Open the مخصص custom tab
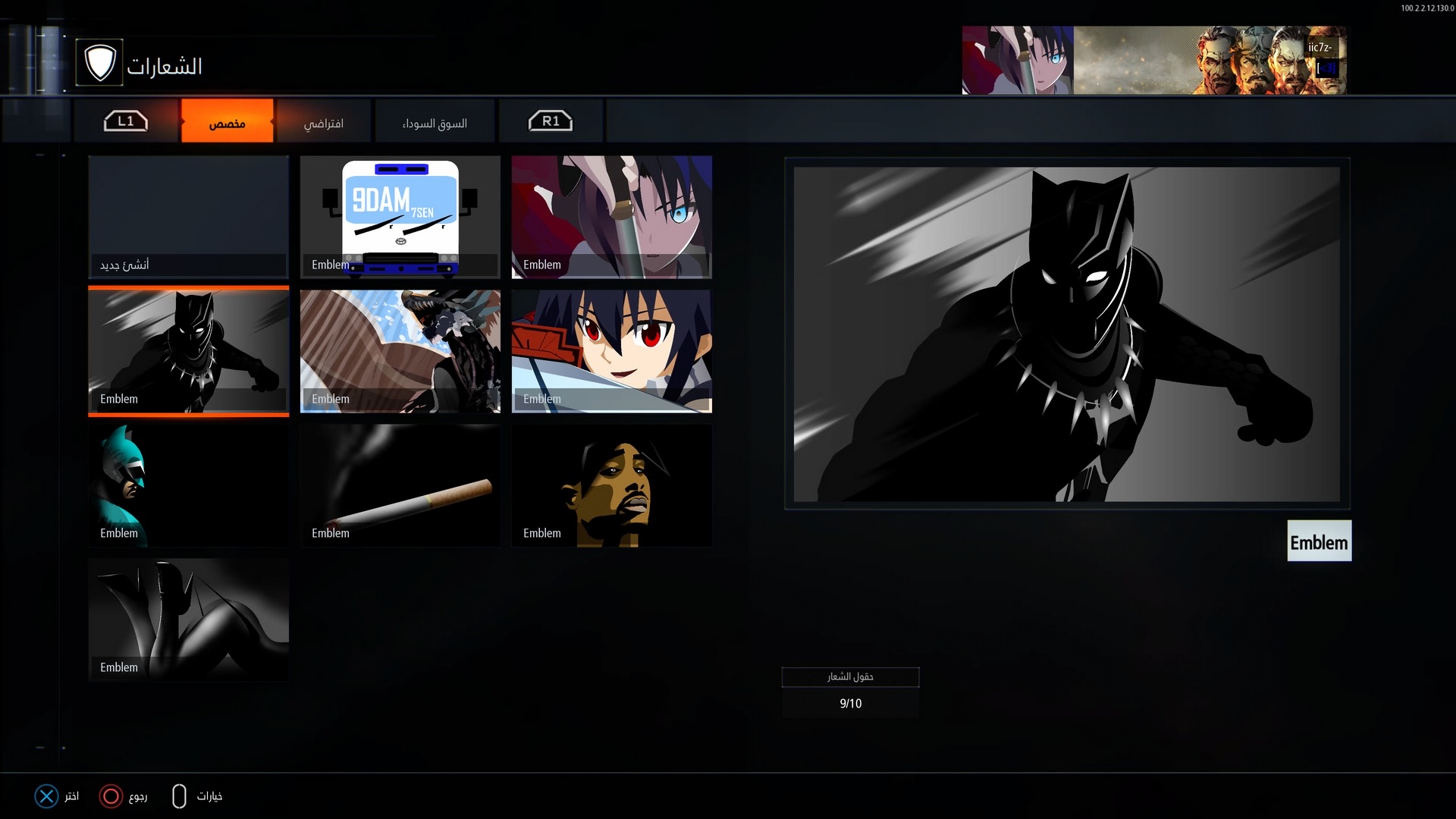1456x819 pixels. tap(227, 121)
